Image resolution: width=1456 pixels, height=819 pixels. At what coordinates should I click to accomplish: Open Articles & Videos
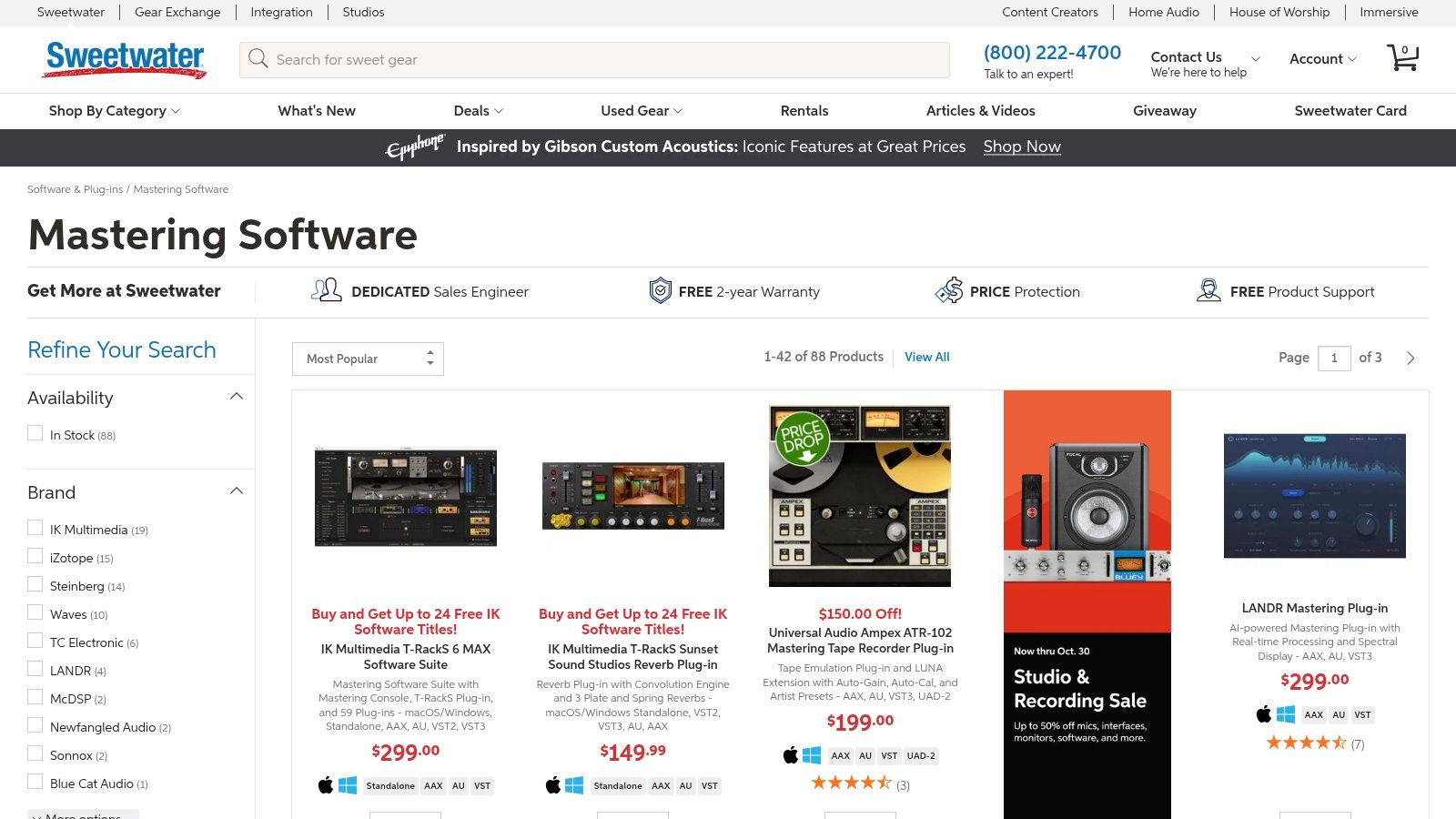[x=981, y=111]
